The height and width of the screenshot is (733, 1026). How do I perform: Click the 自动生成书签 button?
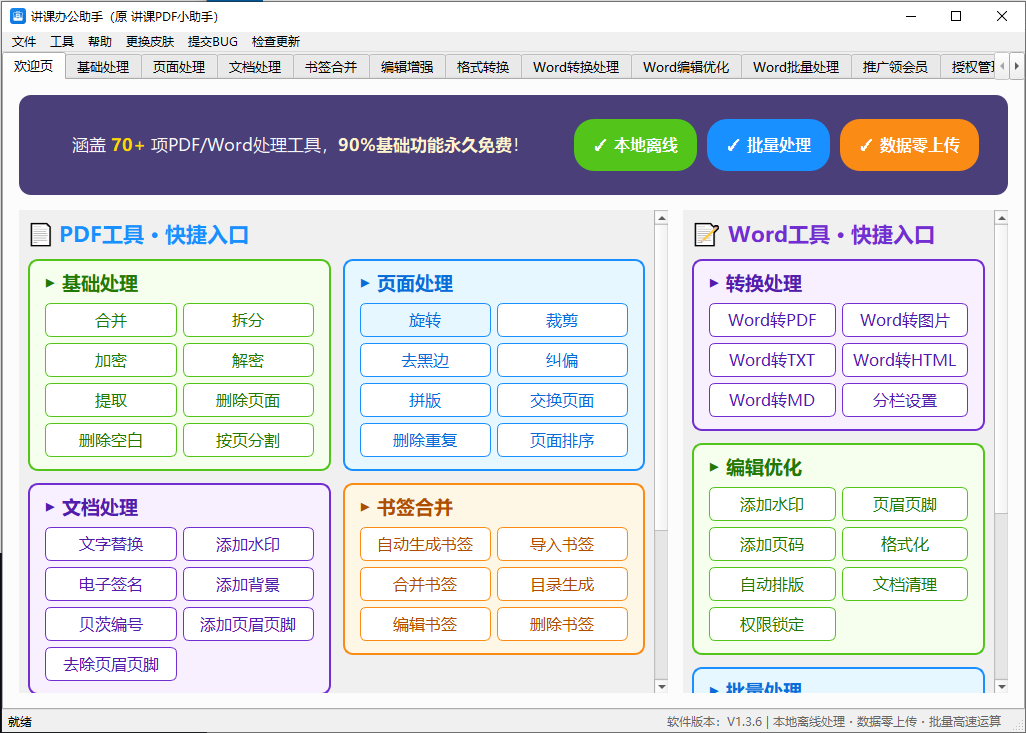click(425, 544)
